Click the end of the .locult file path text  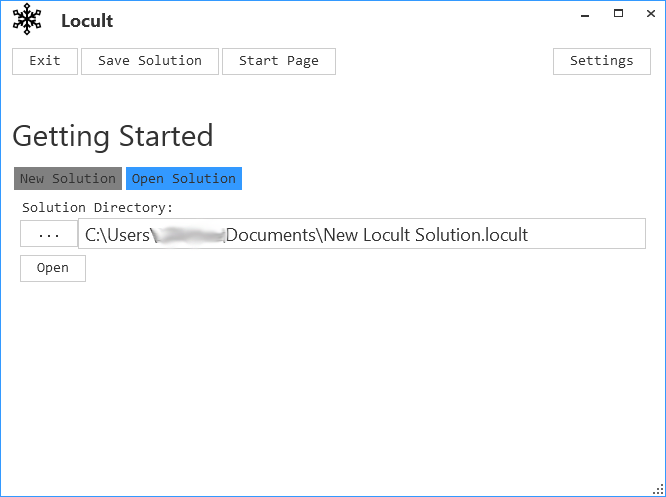click(x=528, y=235)
